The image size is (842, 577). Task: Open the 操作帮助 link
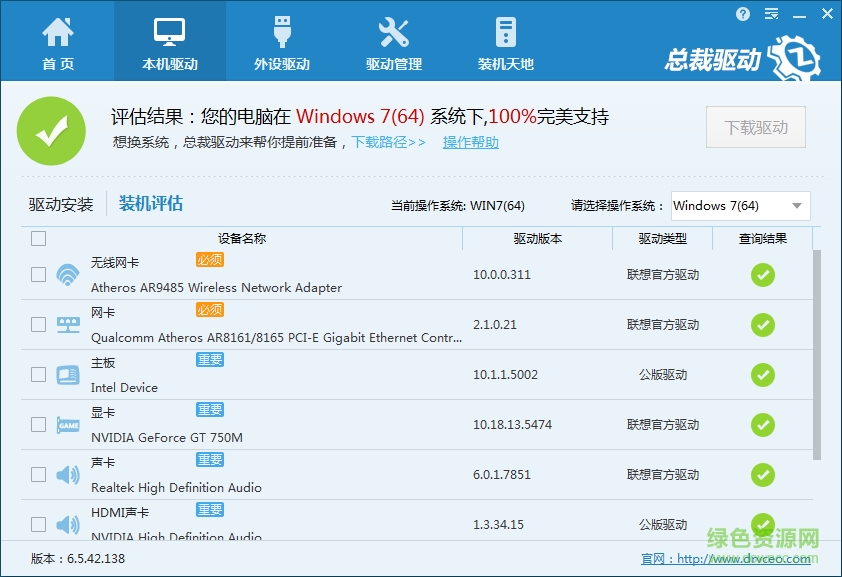click(470, 142)
